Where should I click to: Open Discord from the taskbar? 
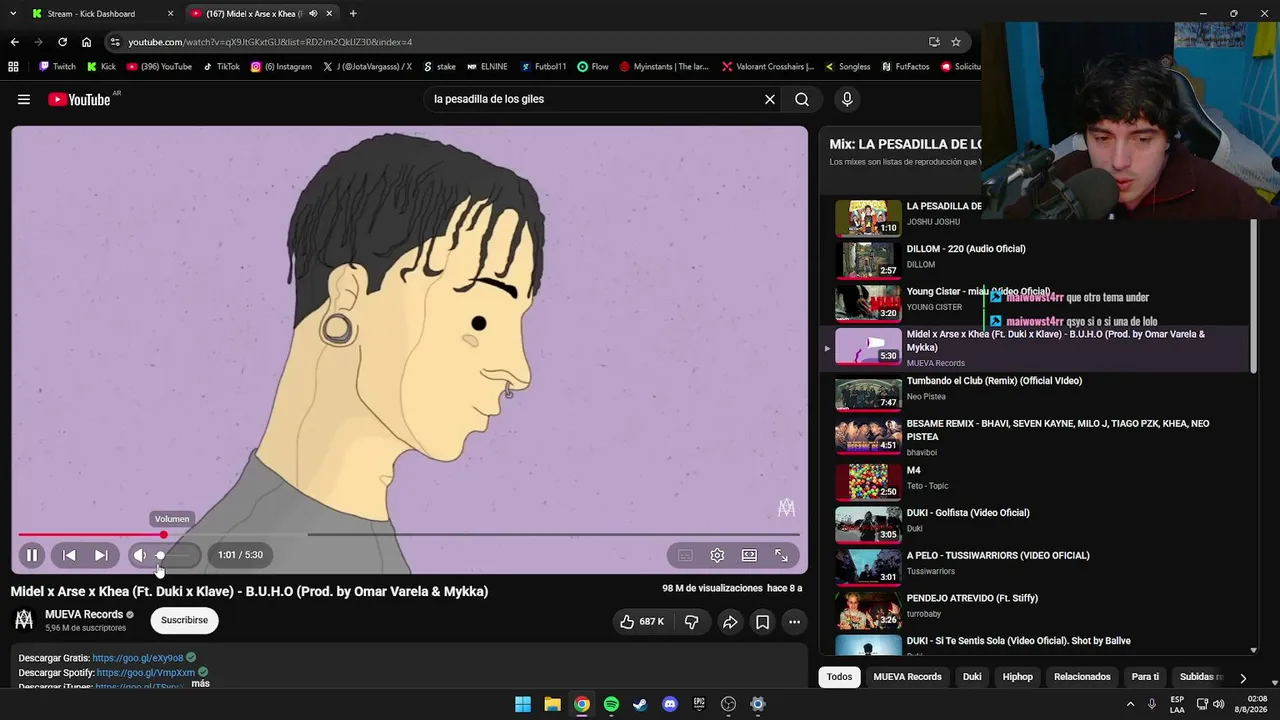pos(670,704)
